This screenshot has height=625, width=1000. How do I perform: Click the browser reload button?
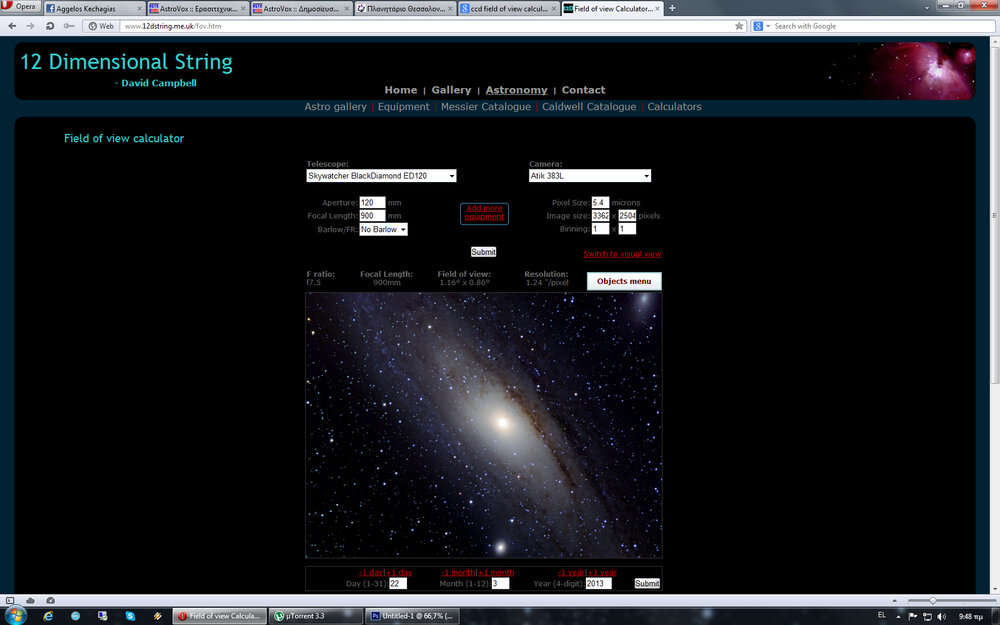tap(49, 26)
